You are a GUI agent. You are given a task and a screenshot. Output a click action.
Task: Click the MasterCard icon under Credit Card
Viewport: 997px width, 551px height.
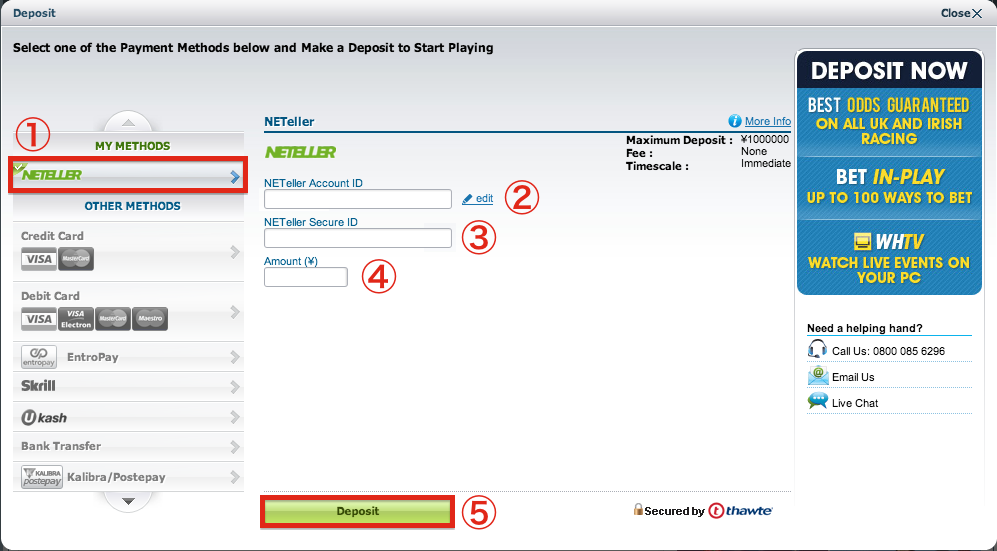[76, 259]
